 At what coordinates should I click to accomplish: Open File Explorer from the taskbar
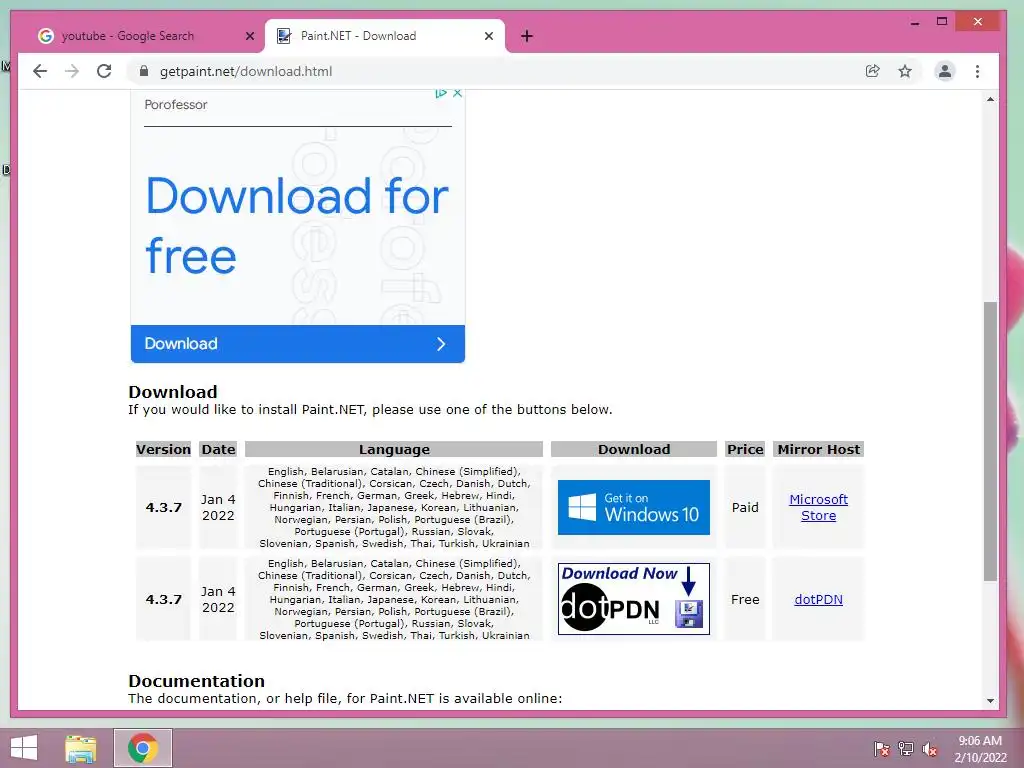pyautogui.click(x=81, y=748)
